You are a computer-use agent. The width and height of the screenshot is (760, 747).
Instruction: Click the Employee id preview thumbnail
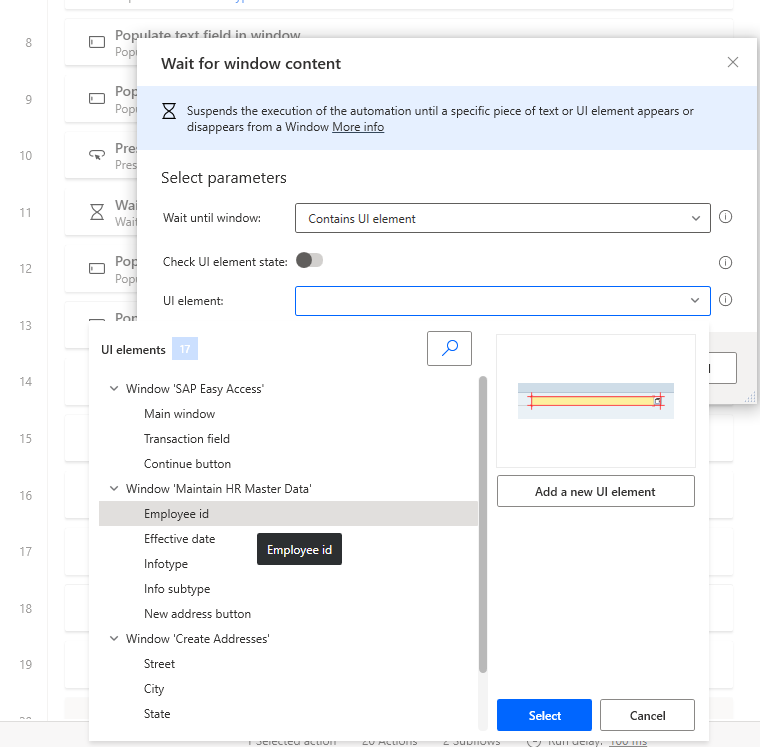pos(596,401)
